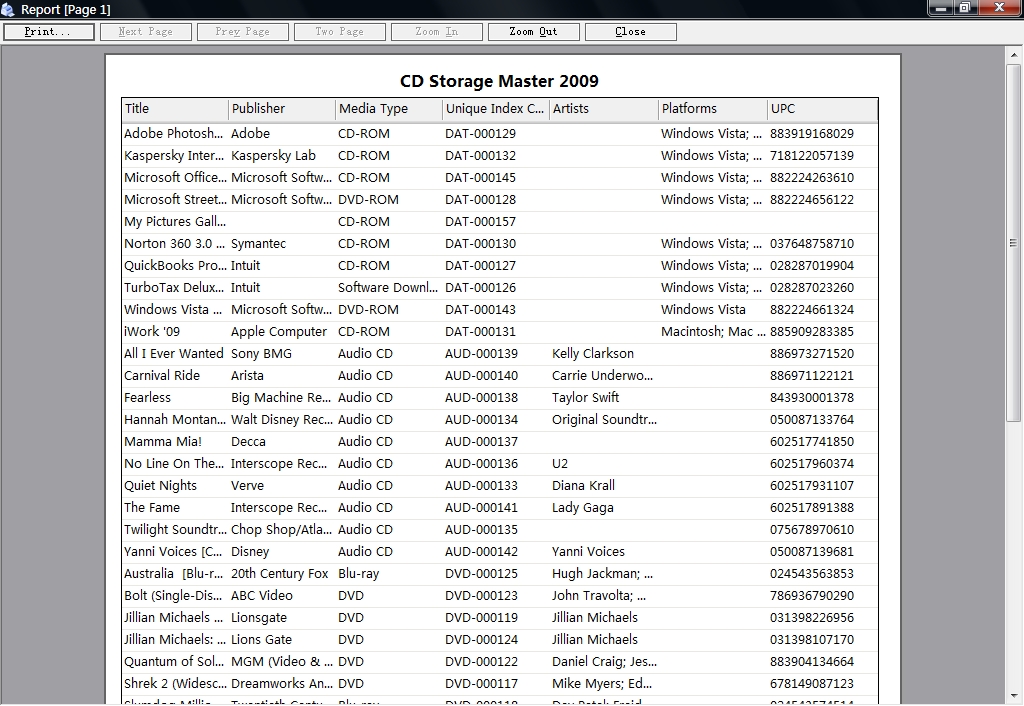Click the vertical scrollbar thumb
The image size is (1024, 706).
(x=1013, y=243)
